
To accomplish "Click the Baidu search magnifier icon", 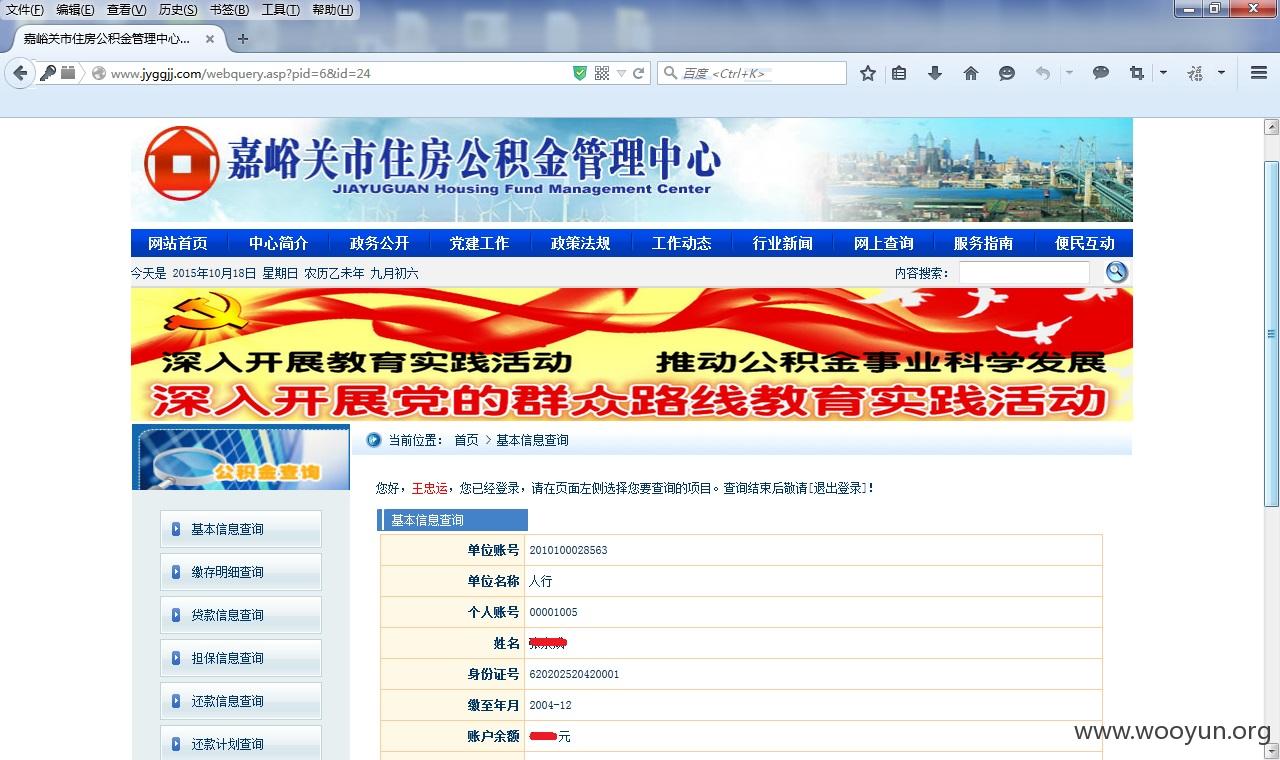I will coord(669,73).
